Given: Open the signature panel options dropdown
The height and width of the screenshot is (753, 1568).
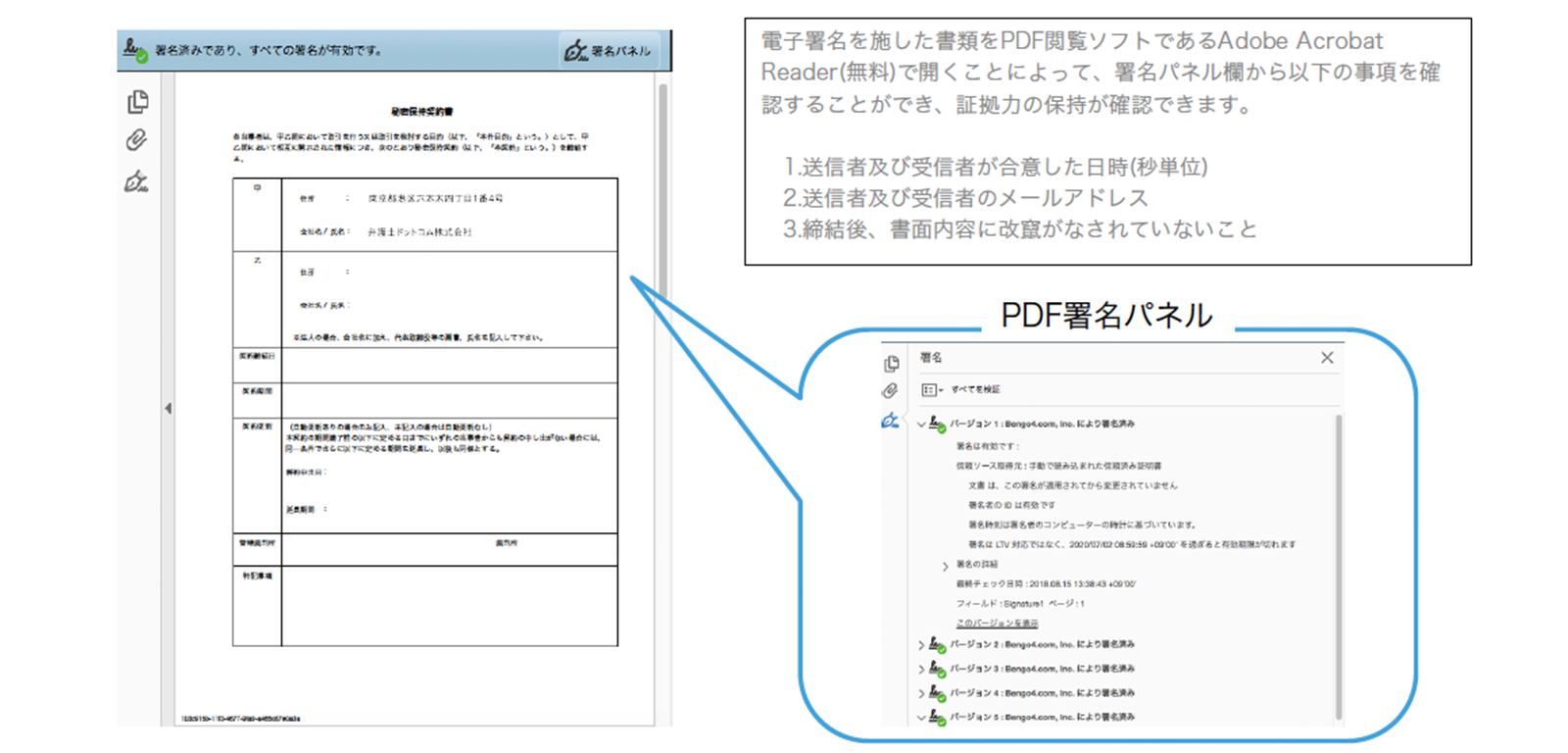Looking at the screenshot, I should tap(931, 390).
